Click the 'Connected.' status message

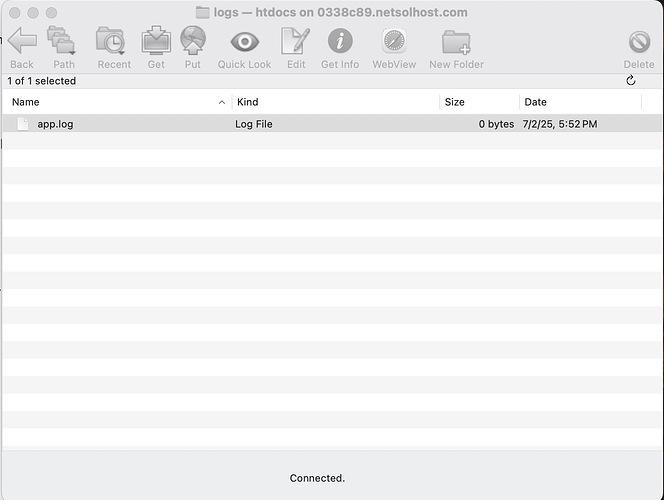pyautogui.click(x=317, y=478)
